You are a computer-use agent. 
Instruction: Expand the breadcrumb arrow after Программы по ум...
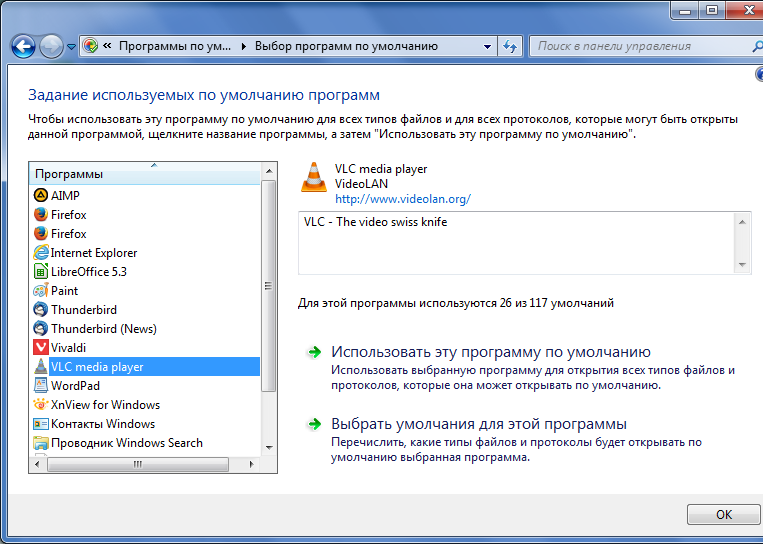(x=244, y=46)
